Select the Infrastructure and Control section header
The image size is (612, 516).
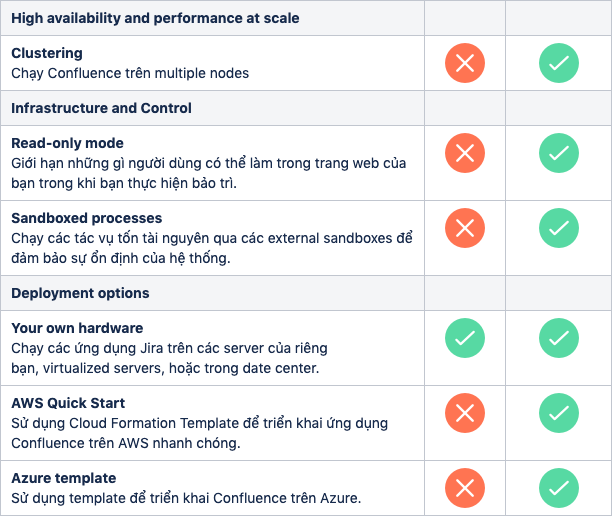(101, 108)
